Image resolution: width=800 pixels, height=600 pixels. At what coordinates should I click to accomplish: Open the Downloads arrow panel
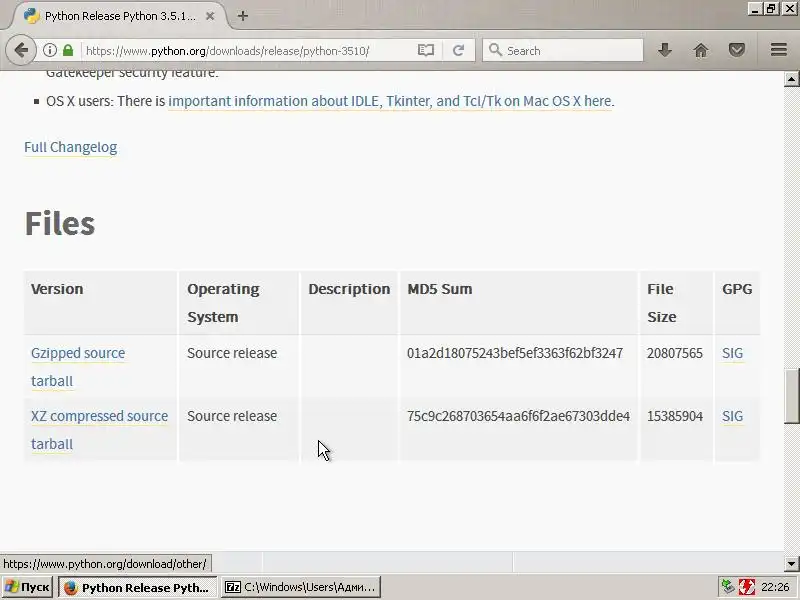[665, 50]
